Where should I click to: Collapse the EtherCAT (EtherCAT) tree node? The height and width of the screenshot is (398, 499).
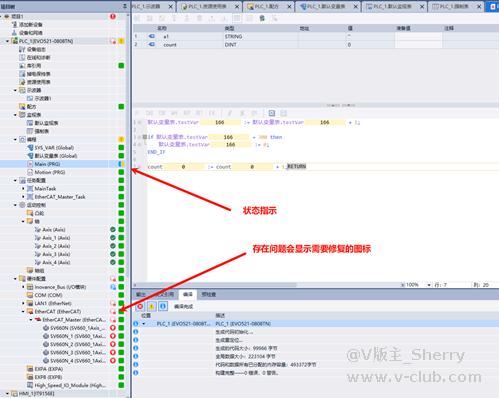point(23,312)
